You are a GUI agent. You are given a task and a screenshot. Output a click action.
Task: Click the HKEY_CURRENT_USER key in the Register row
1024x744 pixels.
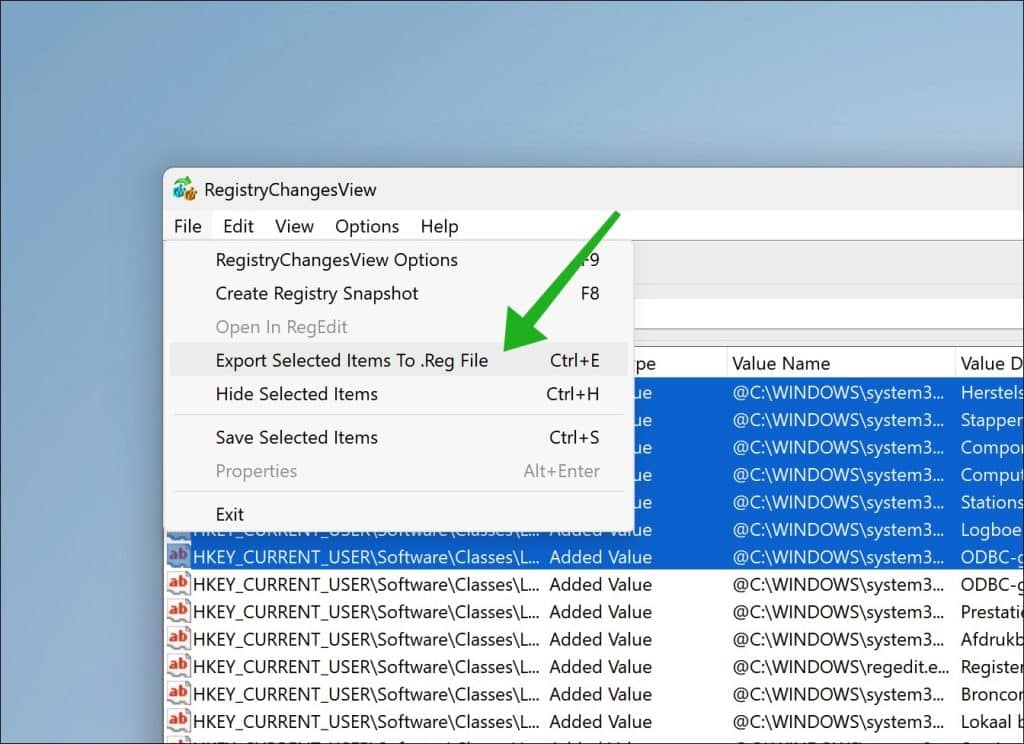(x=366, y=666)
